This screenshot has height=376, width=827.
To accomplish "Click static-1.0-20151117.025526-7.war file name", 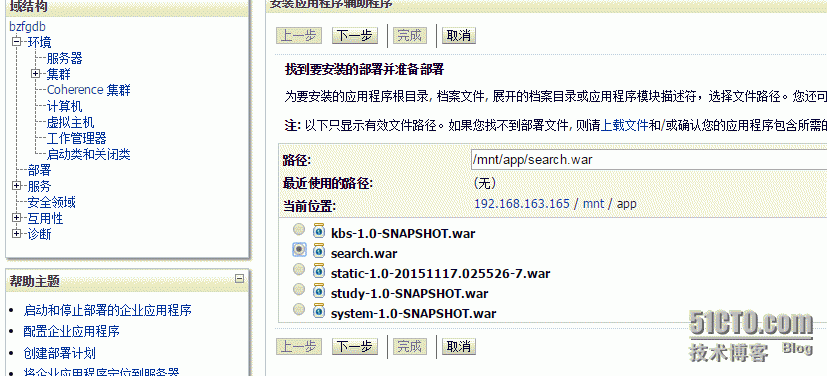I will 440,274.
